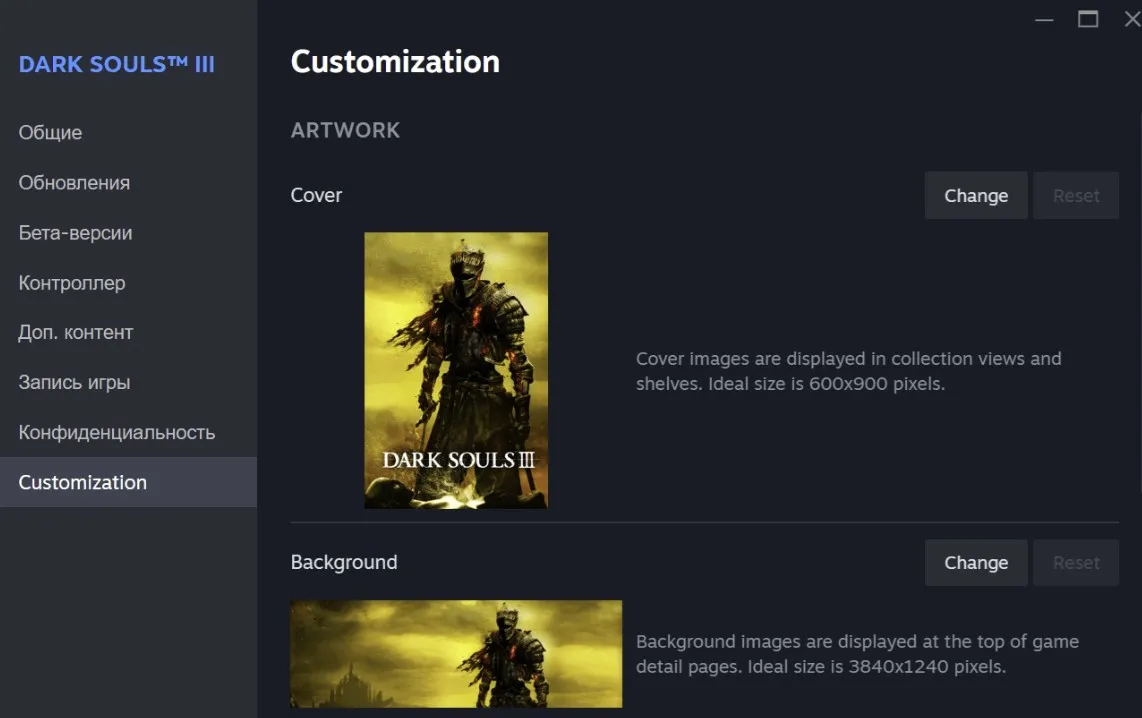Click the ARTWORK section header
This screenshot has height=718, width=1142.
click(345, 130)
